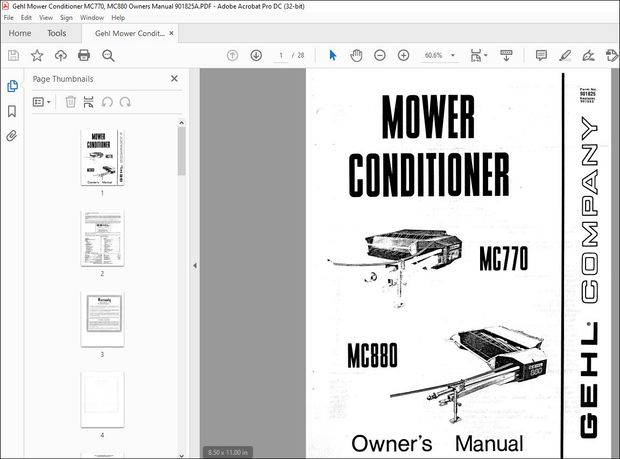Viewport: 620px width, 459px height.
Task: Click the cloud upload icon
Action: coord(60,55)
